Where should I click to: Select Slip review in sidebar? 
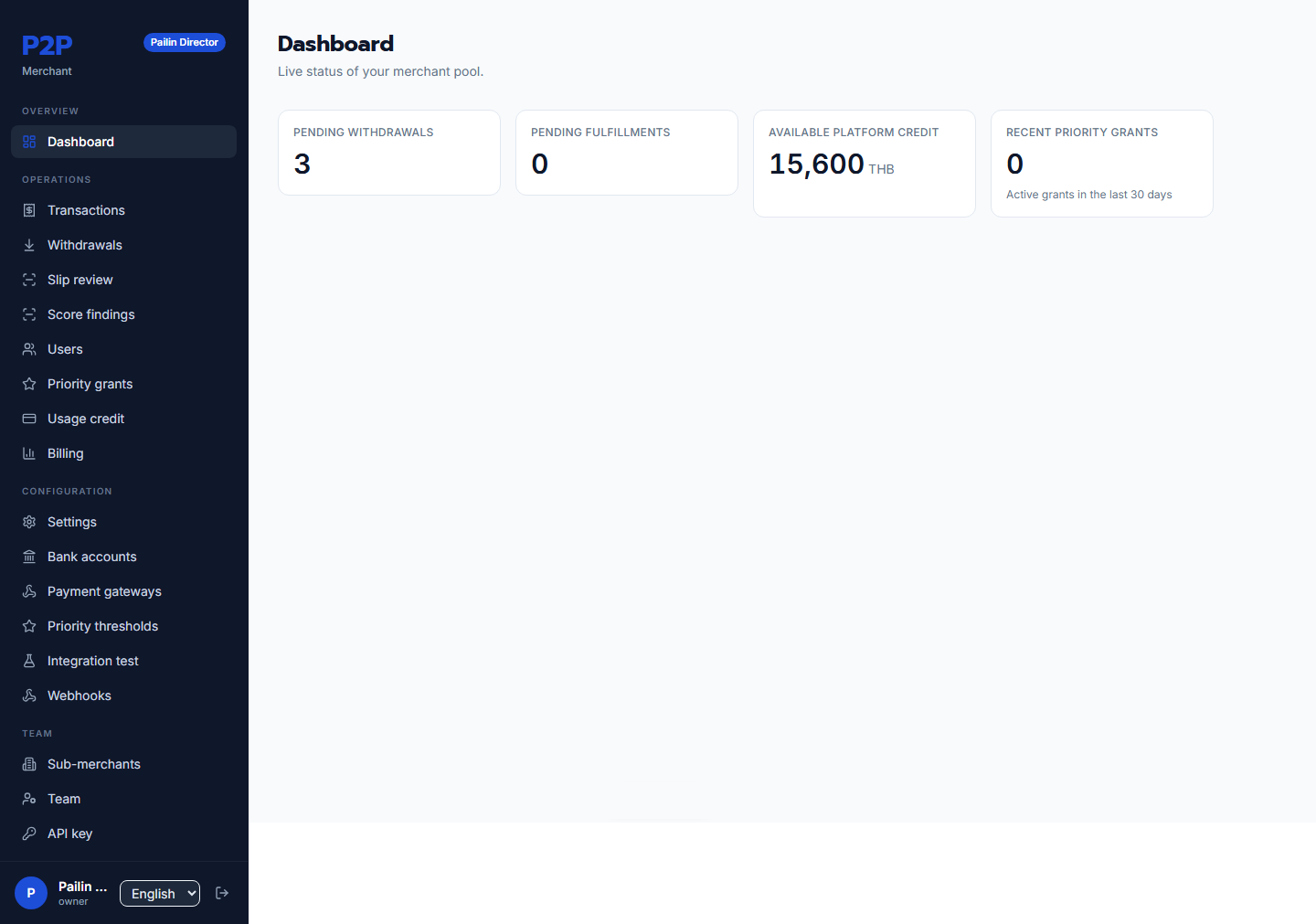click(x=123, y=280)
